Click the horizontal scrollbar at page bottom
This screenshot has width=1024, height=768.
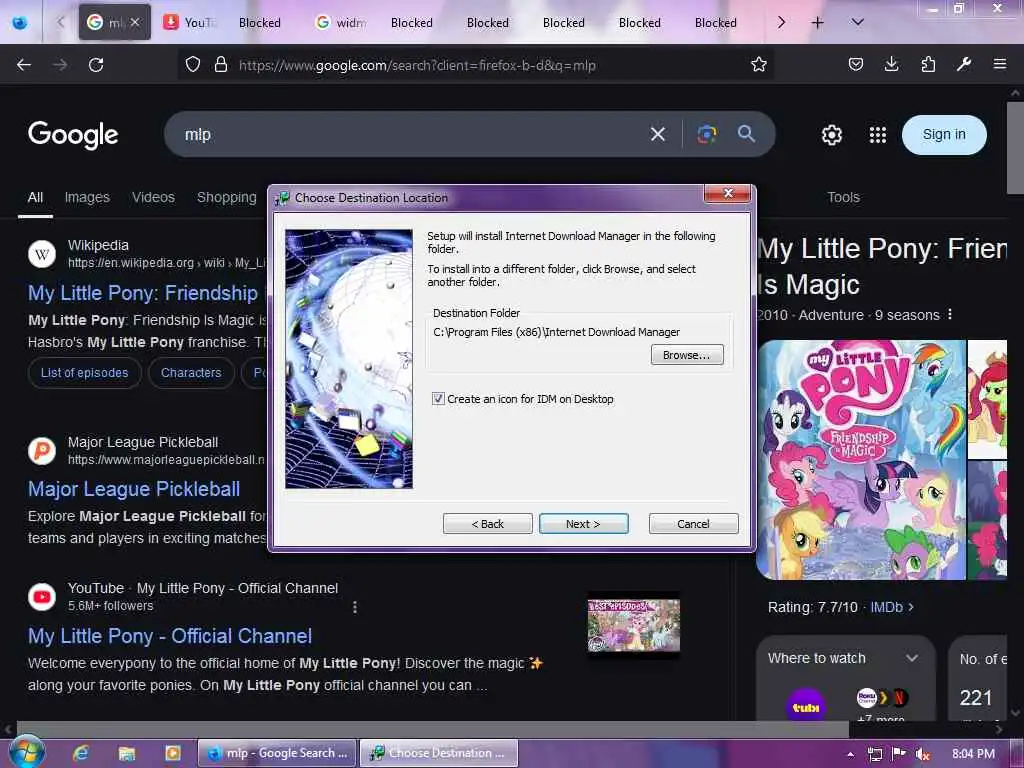[x=432, y=728]
